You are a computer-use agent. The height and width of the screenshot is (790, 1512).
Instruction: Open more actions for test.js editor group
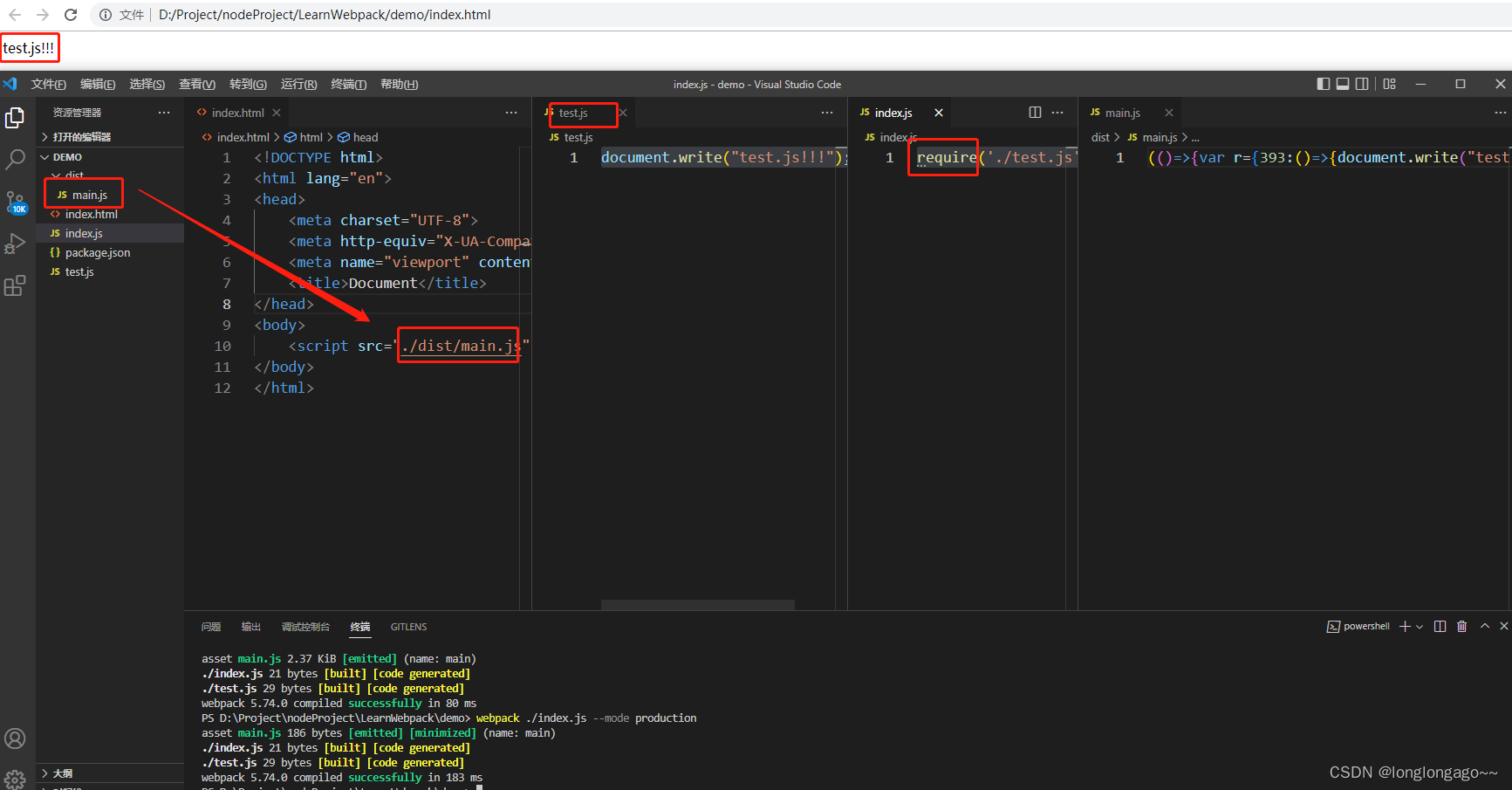coord(827,113)
